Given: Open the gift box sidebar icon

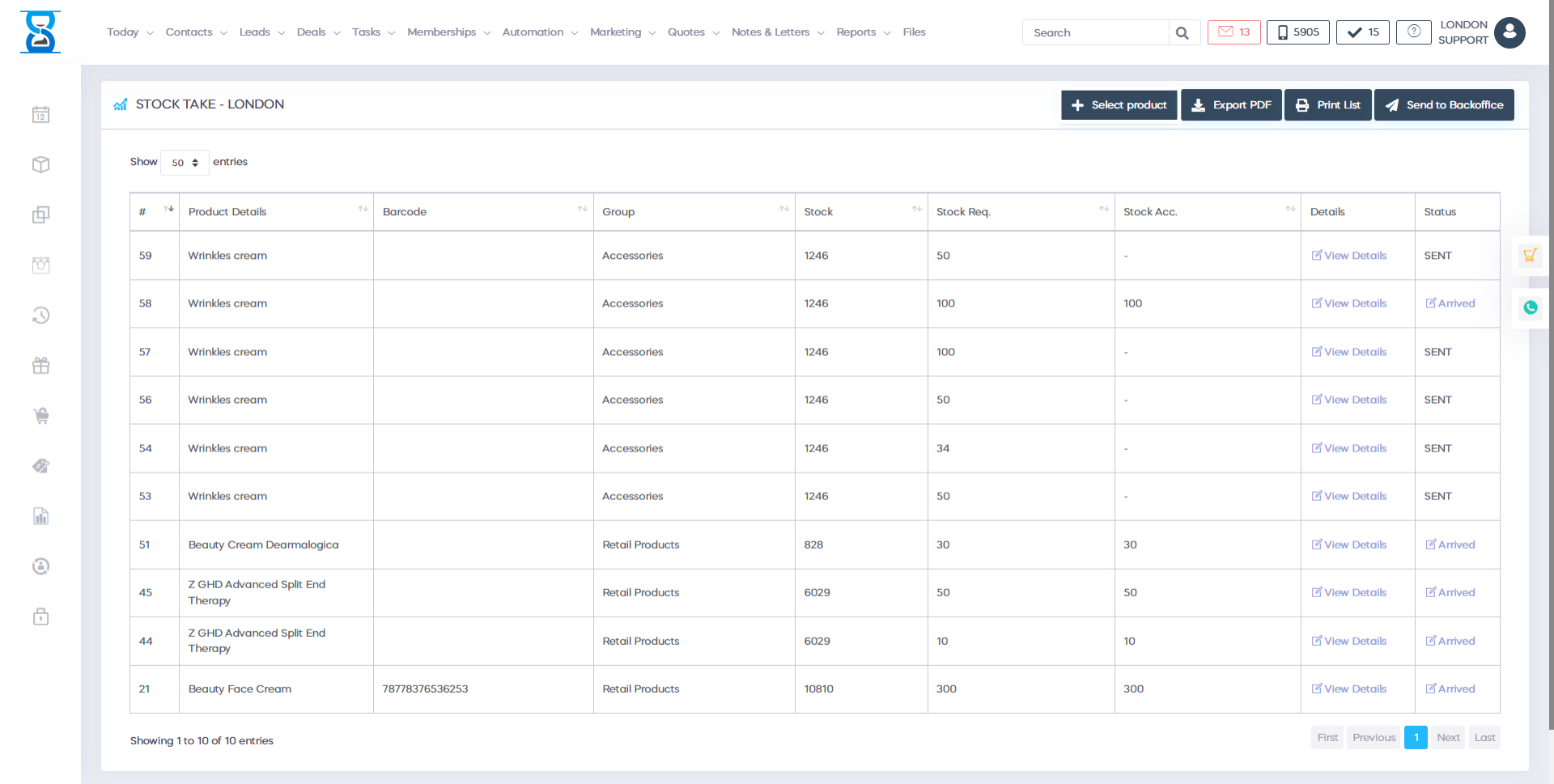Looking at the screenshot, I should tap(40, 366).
